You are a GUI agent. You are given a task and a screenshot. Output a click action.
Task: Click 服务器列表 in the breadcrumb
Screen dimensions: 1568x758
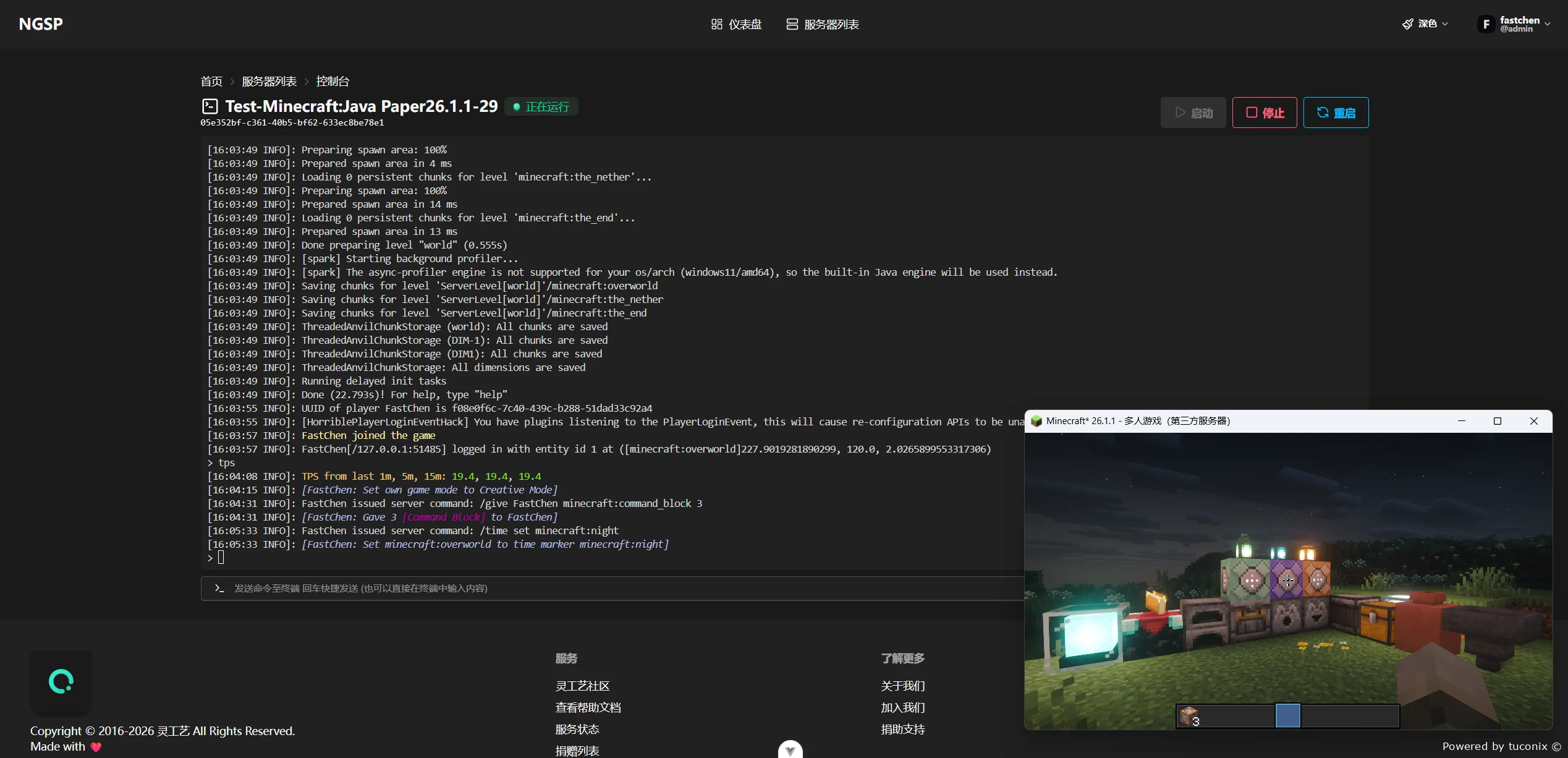(269, 81)
